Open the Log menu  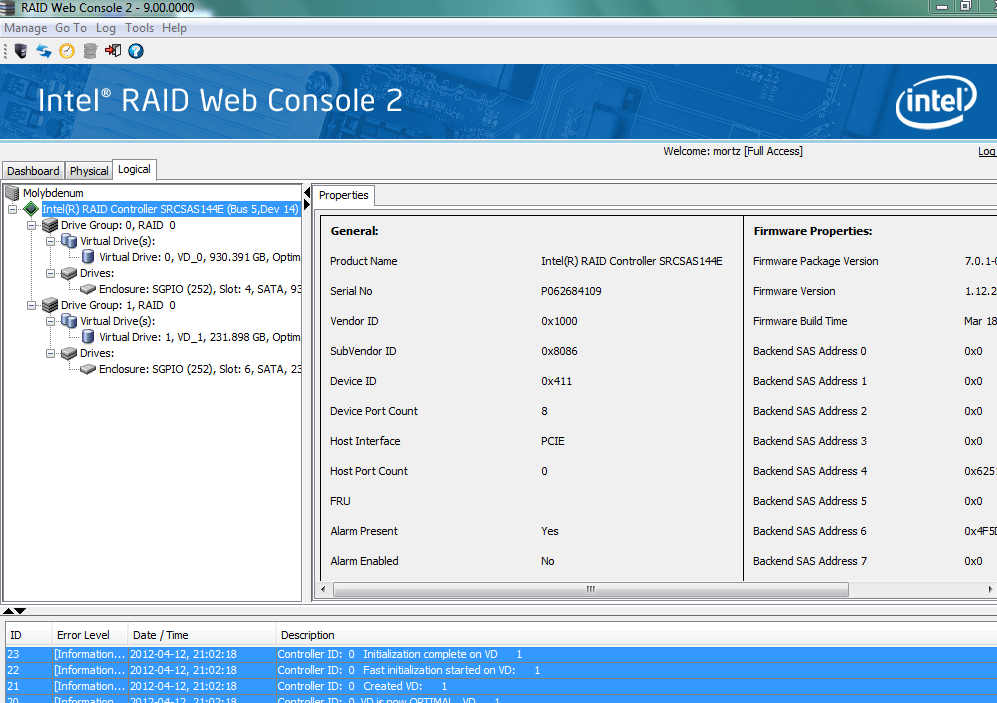point(106,28)
